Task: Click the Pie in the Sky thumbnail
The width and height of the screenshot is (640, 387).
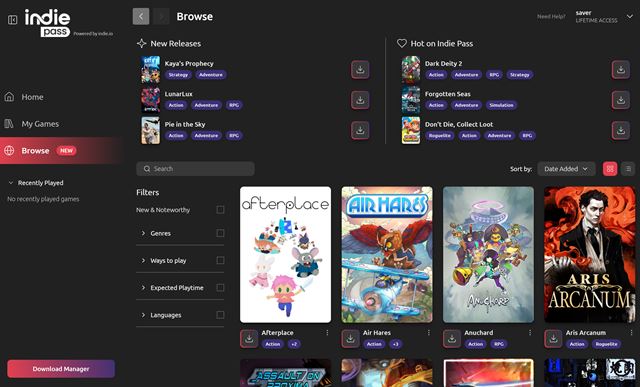Action: point(151,130)
